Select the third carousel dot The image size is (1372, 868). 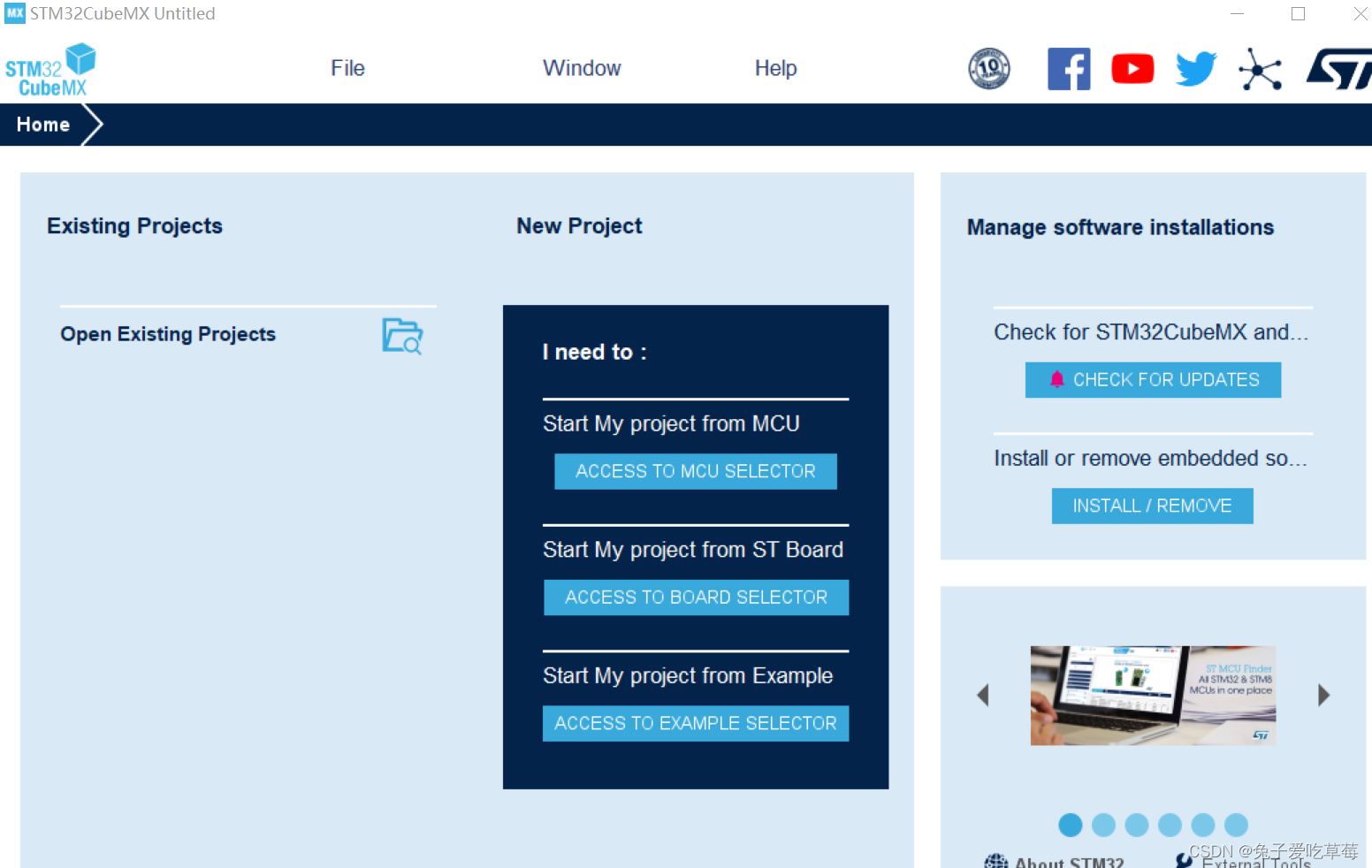pos(1137,825)
